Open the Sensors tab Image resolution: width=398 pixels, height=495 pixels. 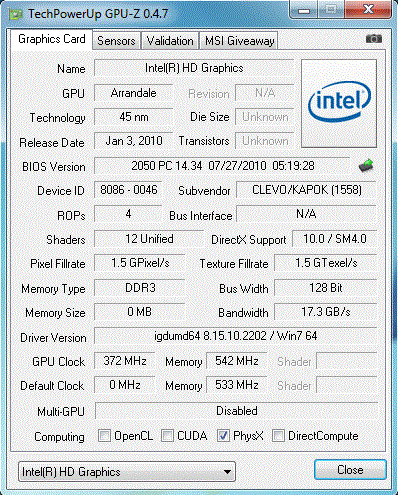tap(116, 41)
